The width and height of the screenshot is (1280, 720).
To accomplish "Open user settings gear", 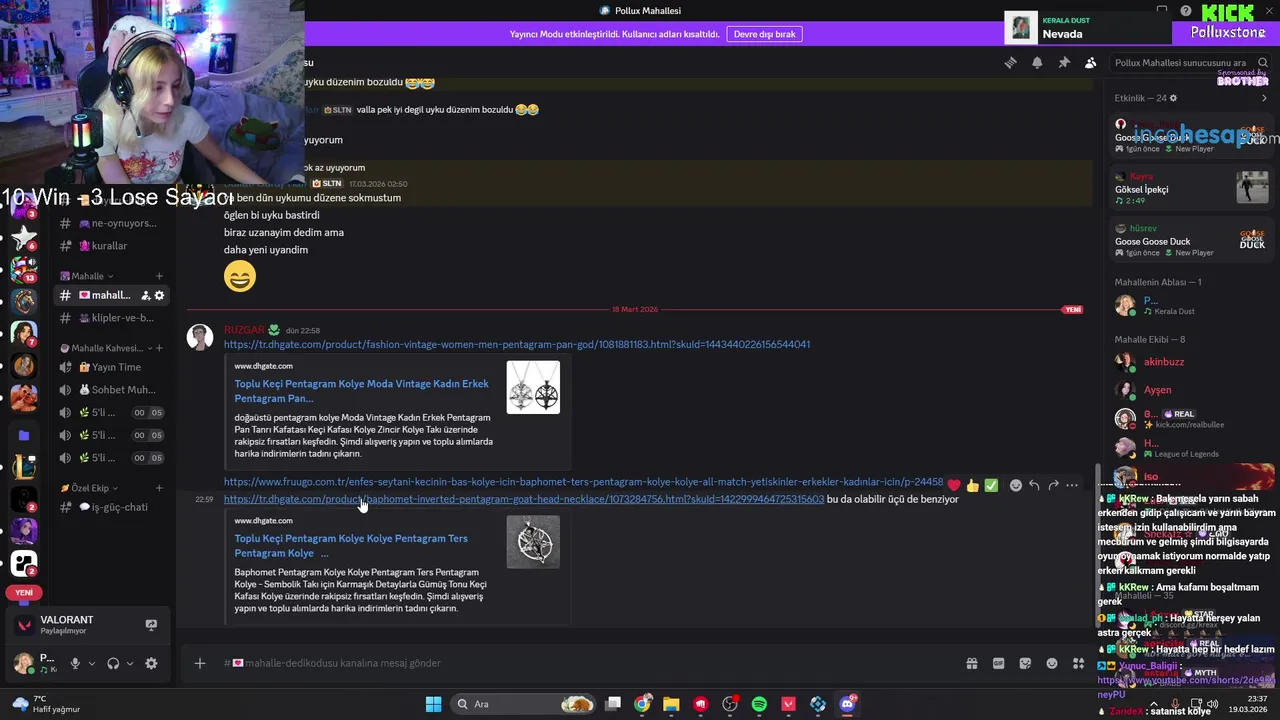I will 151,663.
